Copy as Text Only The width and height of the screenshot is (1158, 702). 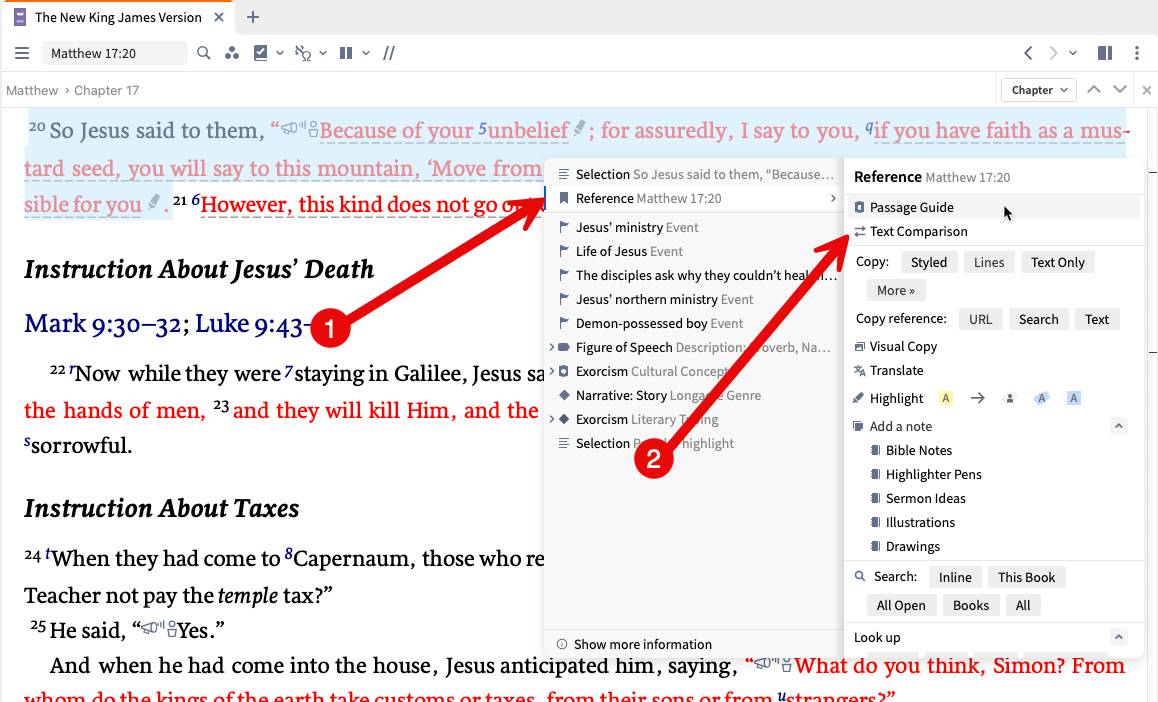[x=1058, y=262]
